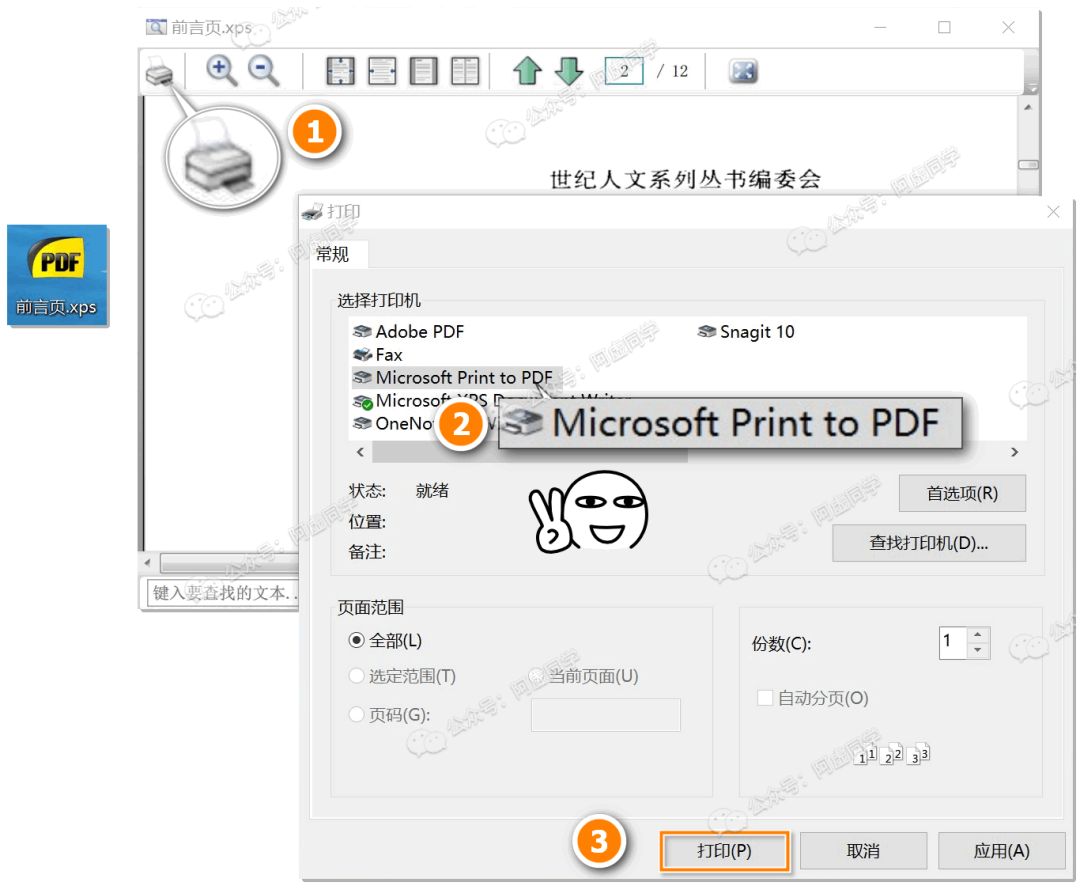
Task: Decrease copies with the down spinner arrow
Action: 978,650
